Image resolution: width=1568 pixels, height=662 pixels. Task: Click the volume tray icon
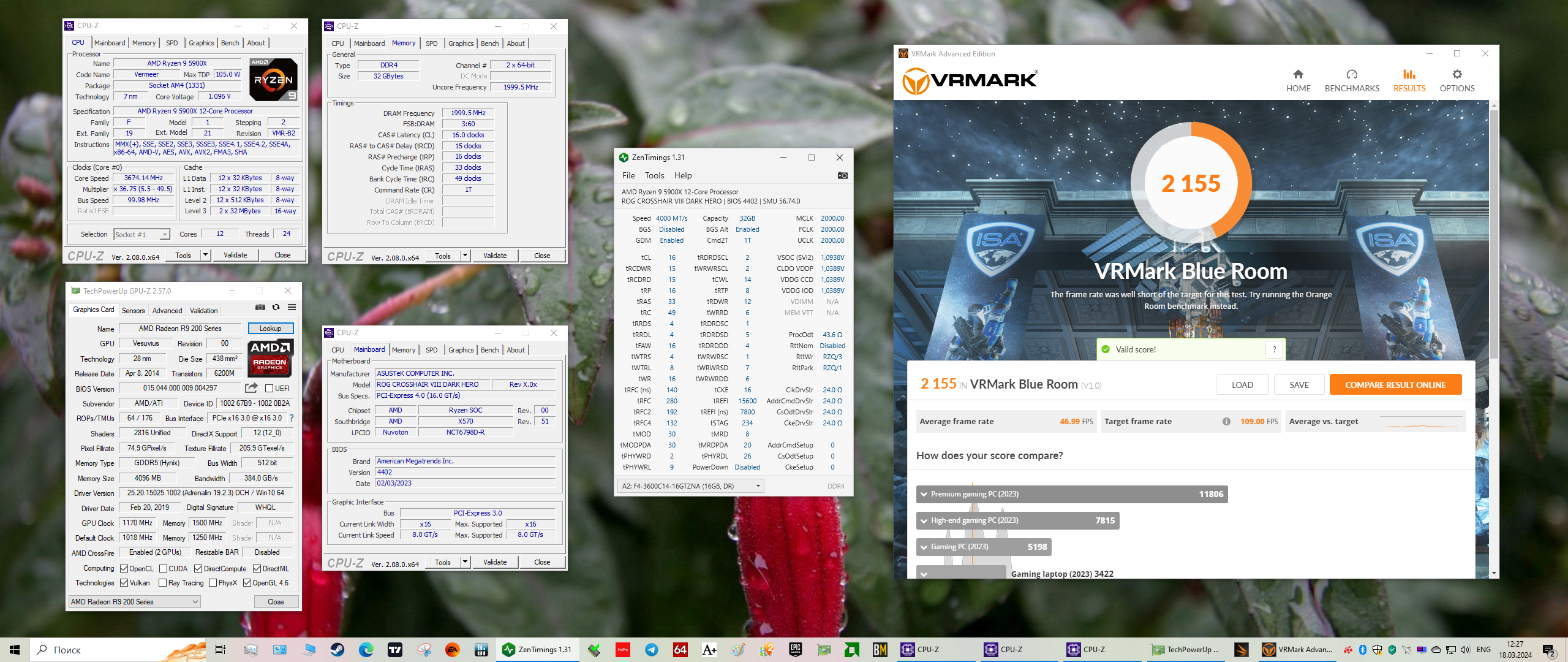[x=1465, y=650]
